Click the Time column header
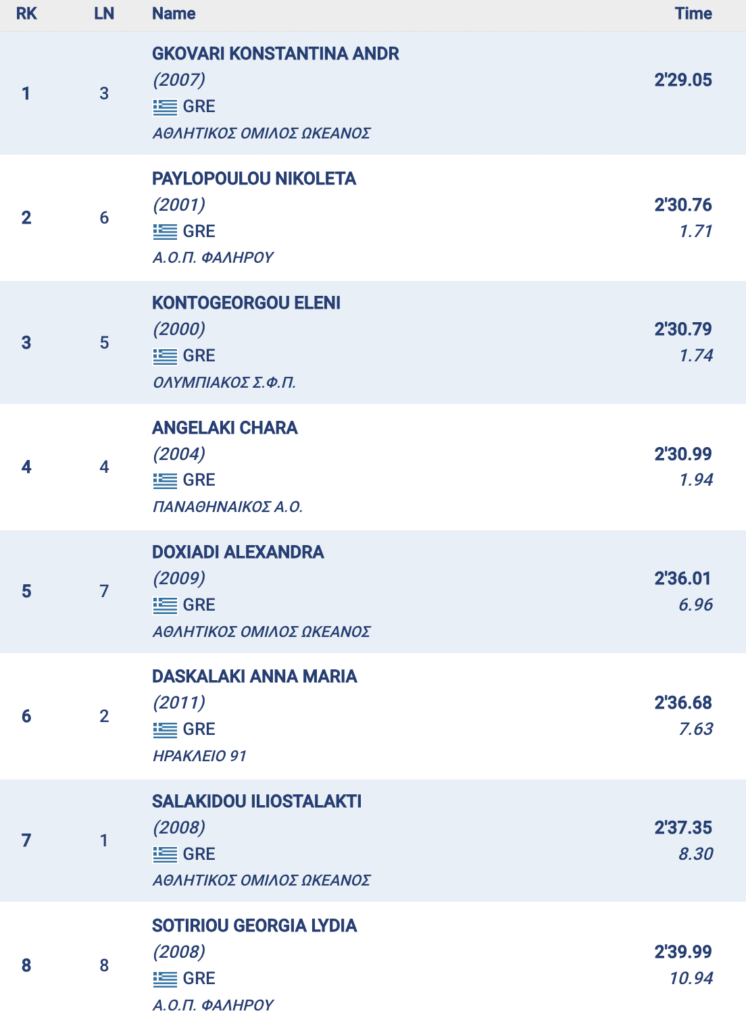746x1024 pixels. click(x=693, y=14)
